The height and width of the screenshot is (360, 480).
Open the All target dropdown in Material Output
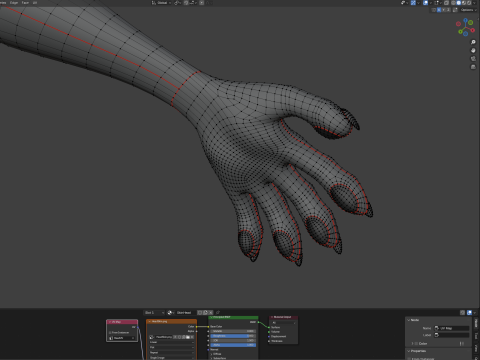(284, 323)
